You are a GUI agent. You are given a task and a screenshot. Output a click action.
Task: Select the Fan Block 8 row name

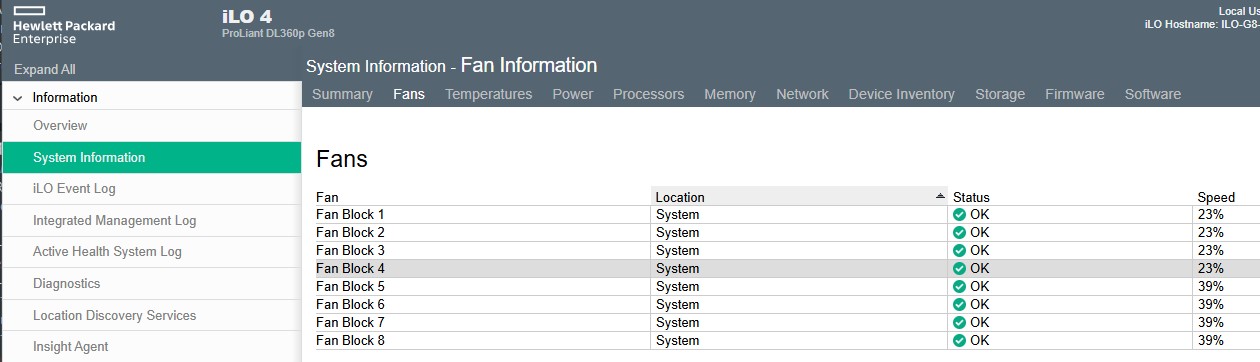pos(350,341)
